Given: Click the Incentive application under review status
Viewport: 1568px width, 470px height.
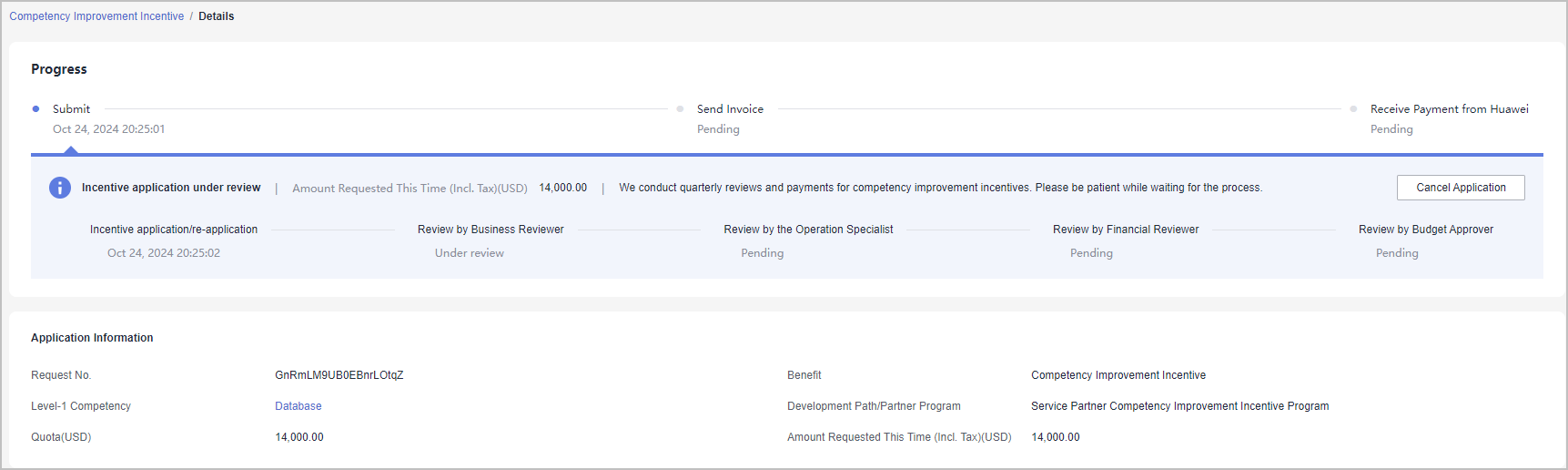Looking at the screenshot, I should pyautogui.click(x=171, y=188).
